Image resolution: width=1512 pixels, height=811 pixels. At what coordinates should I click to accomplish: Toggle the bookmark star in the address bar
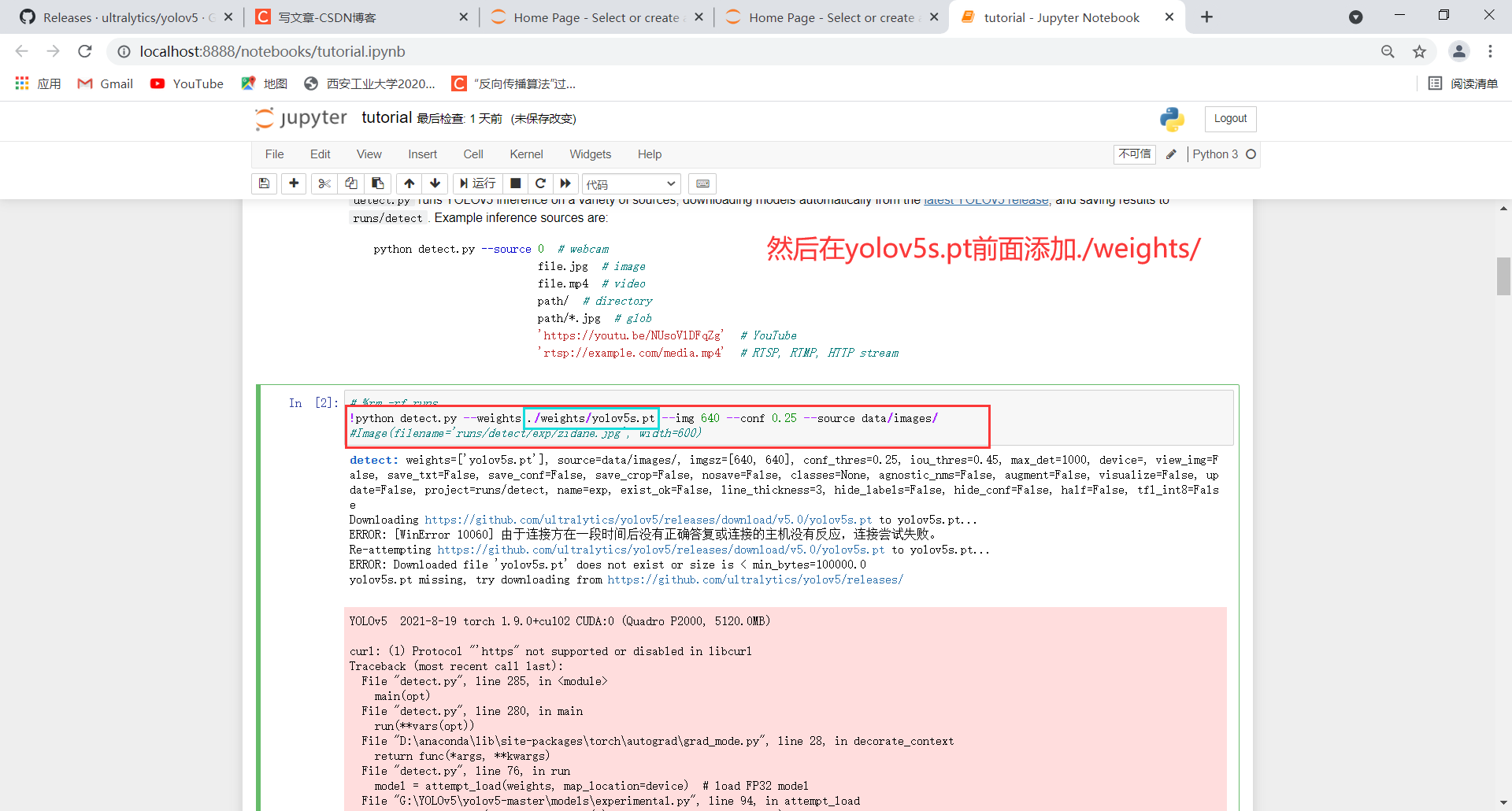point(1420,51)
